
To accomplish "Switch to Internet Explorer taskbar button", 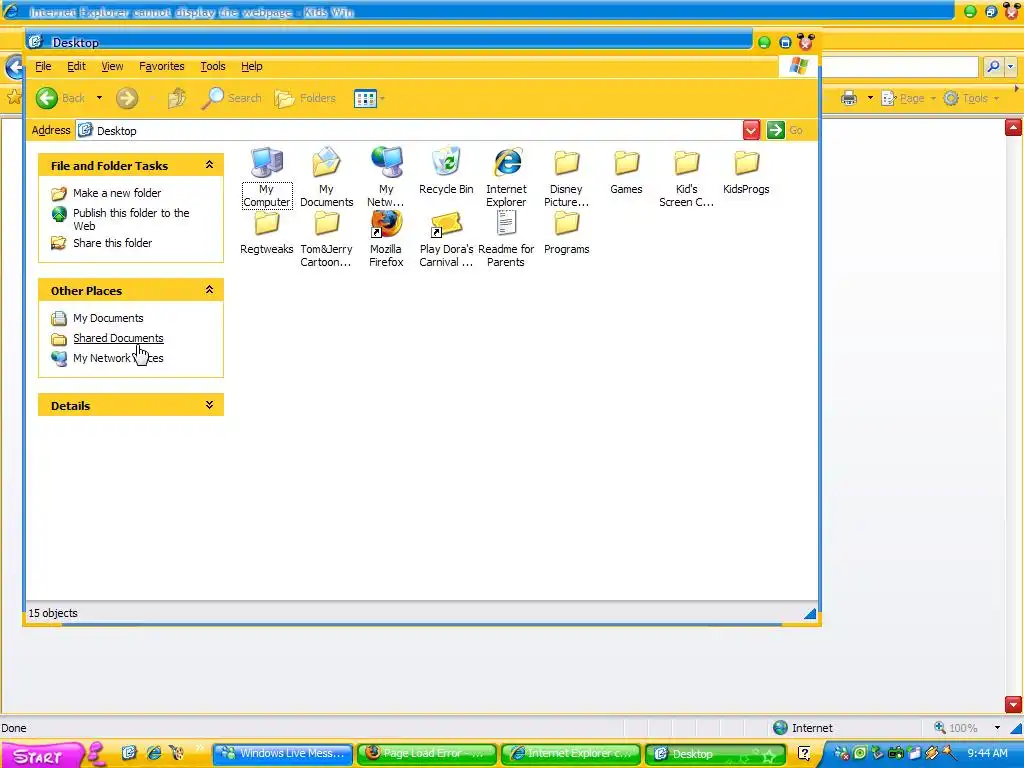I will click(x=571, y=754).
